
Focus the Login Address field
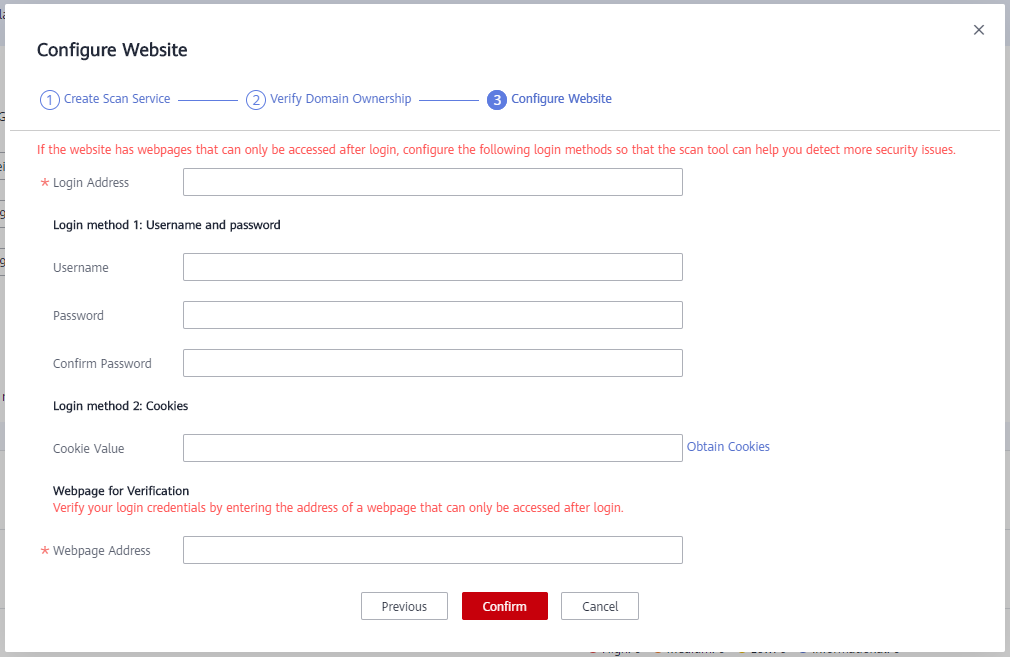click(432, 182)
